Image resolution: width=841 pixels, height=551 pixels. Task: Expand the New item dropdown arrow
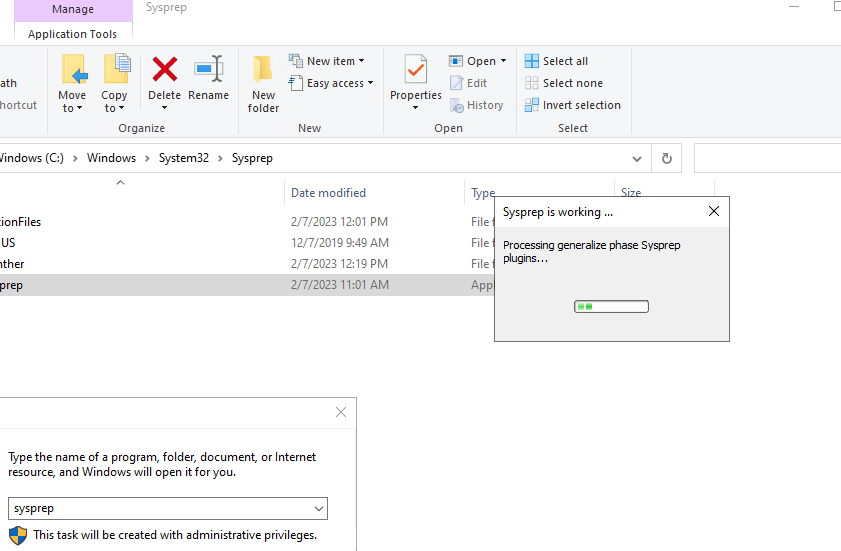[362, 61]
